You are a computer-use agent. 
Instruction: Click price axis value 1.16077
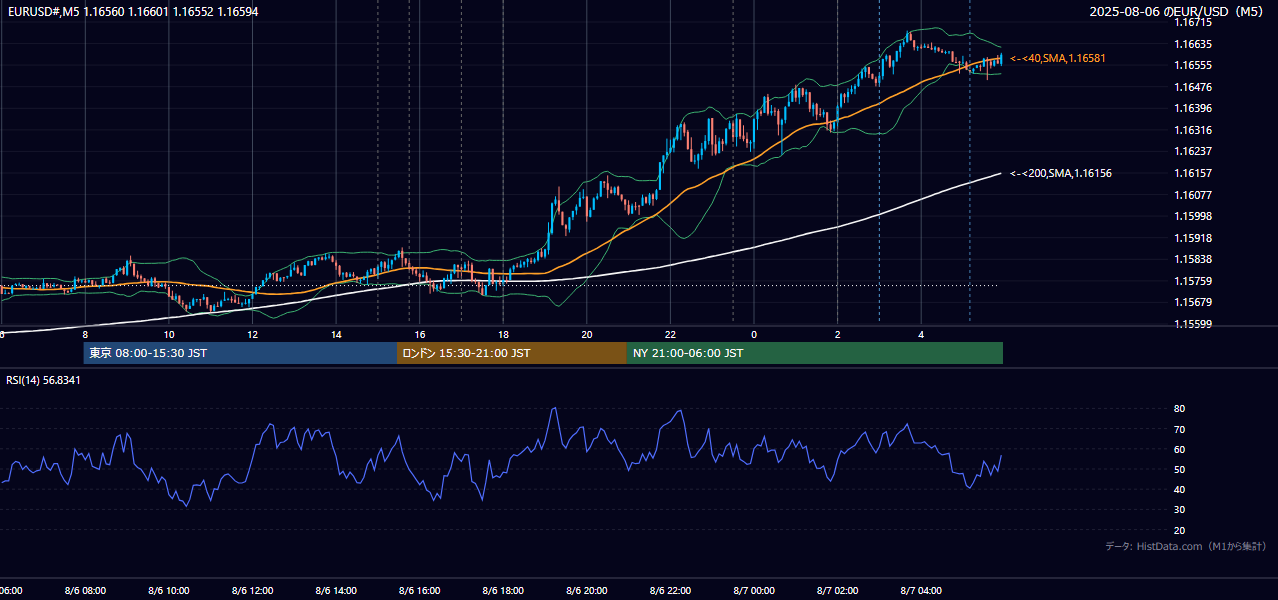pyautogui.click(x=1194, y=195)
